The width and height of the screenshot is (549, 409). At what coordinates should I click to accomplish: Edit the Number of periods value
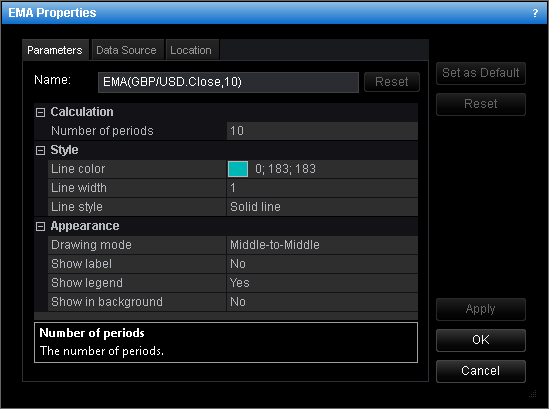coord(322,131)
